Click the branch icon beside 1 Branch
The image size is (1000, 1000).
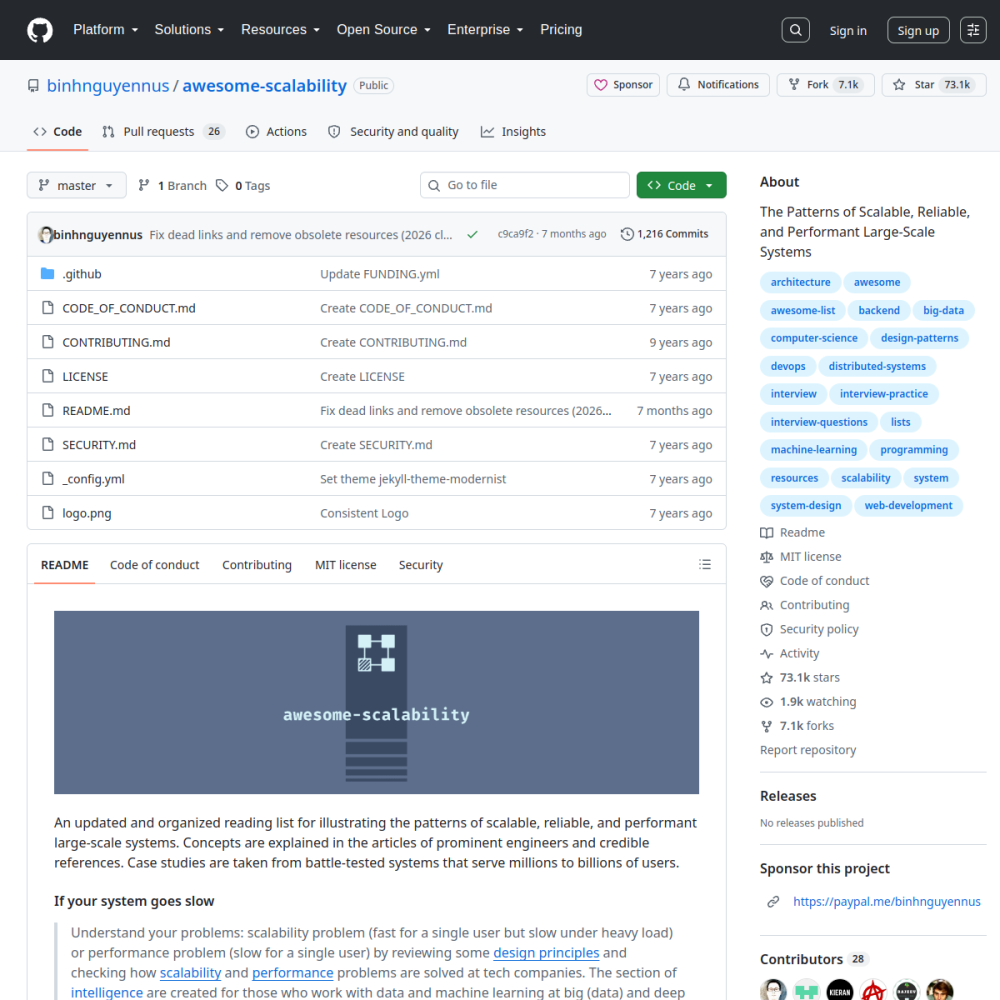point(144,186)
